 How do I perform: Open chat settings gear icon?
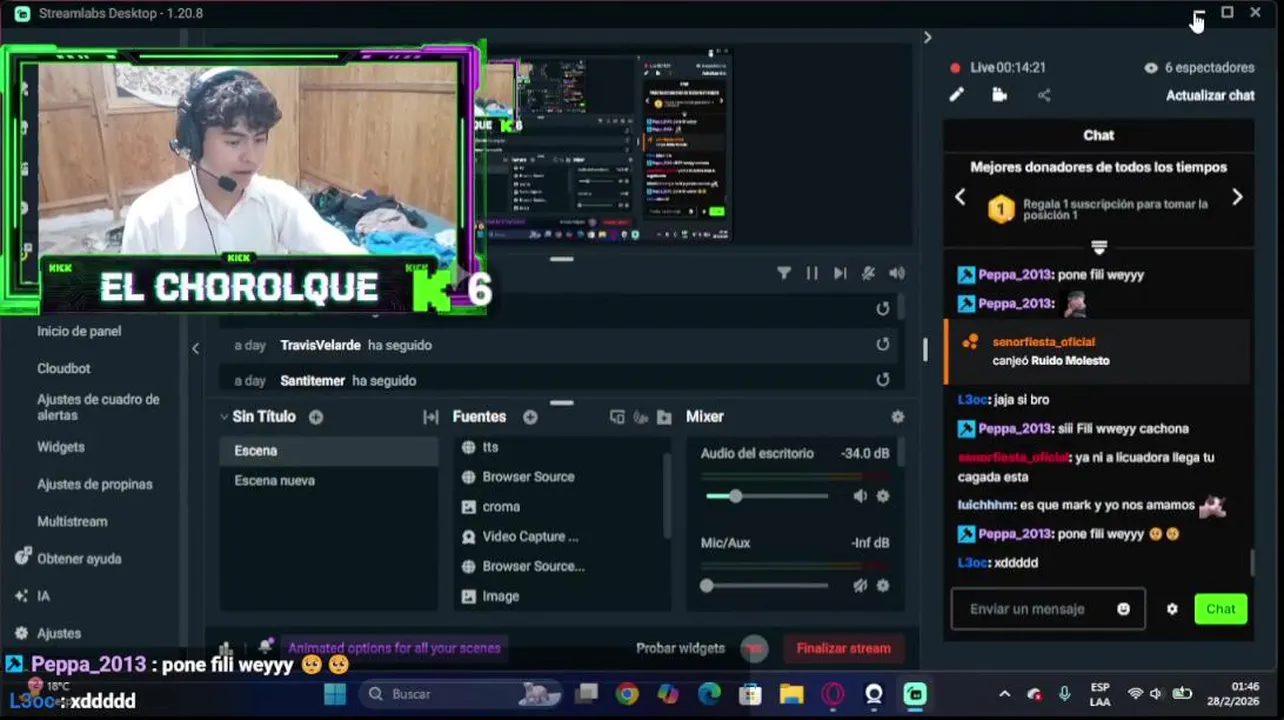coord(1172,609)
